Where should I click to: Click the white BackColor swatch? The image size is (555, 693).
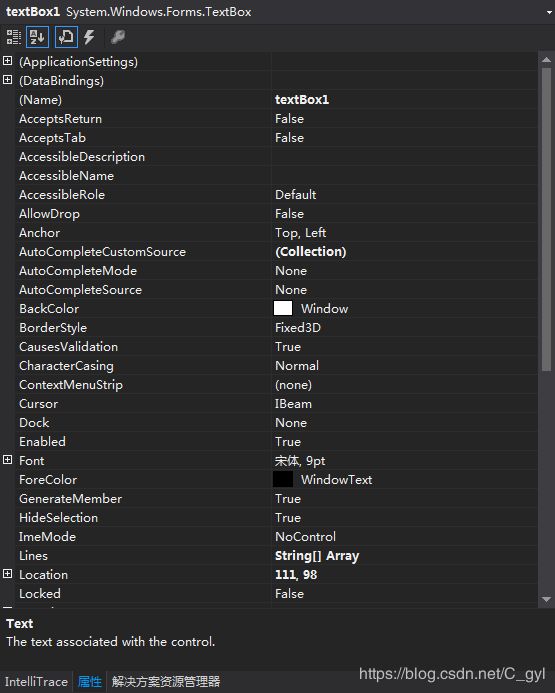pos(283,308)
